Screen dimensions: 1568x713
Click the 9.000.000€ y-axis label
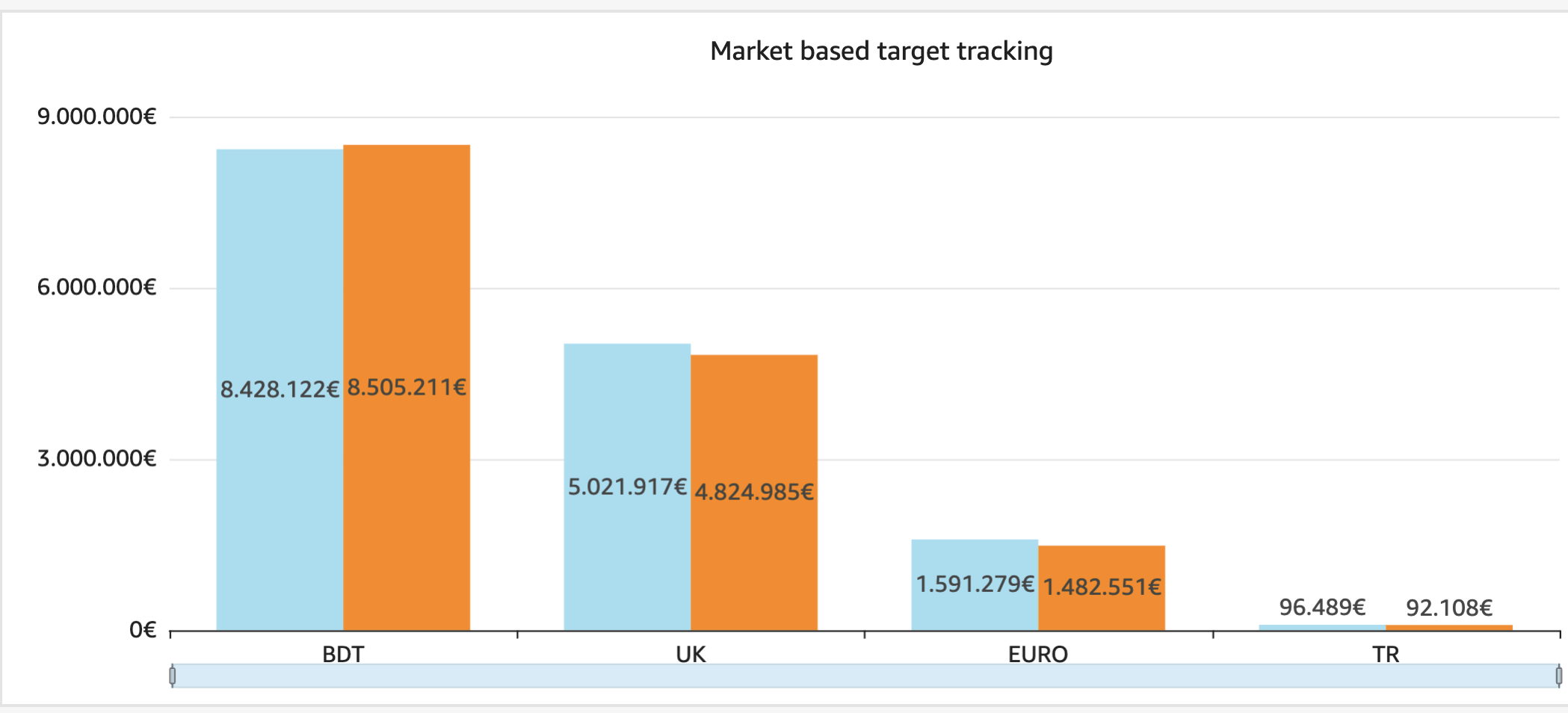(x=96, y=117)
